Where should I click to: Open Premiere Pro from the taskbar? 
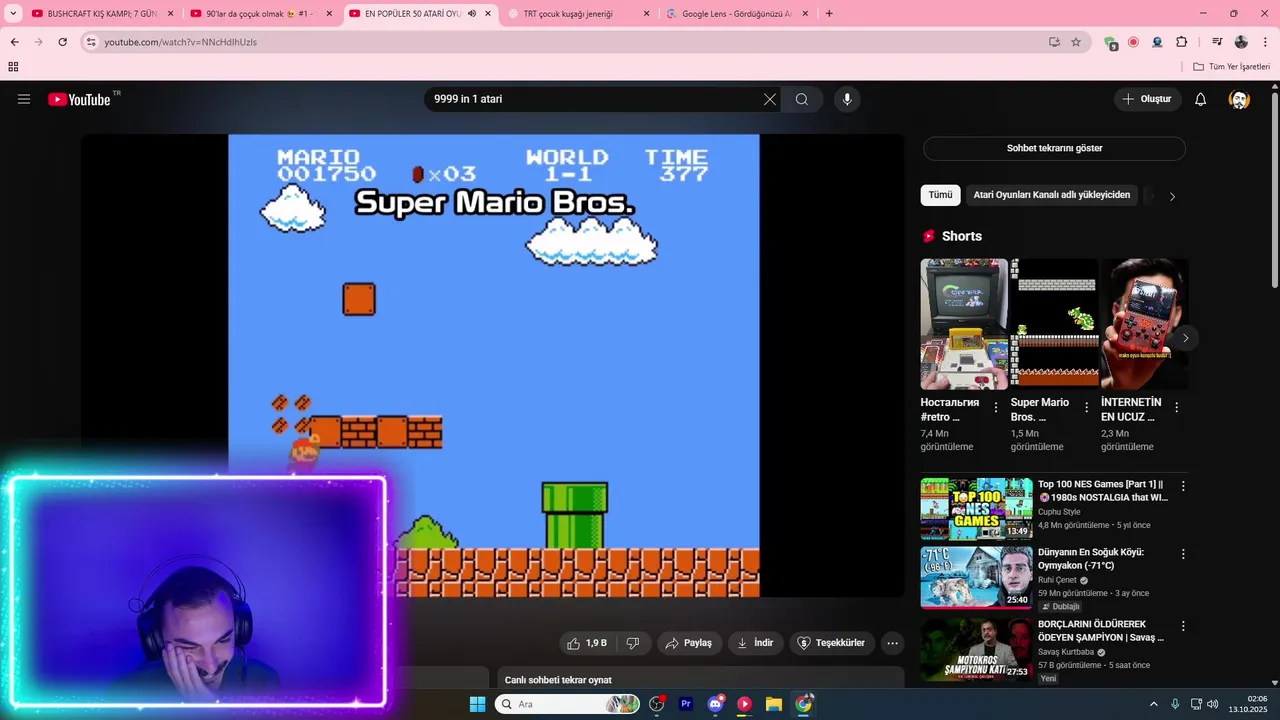tap(686, 704)
